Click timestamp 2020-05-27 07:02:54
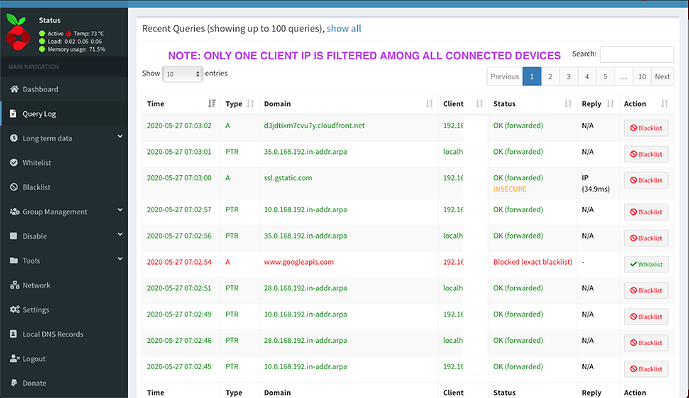 coord(179,262)
